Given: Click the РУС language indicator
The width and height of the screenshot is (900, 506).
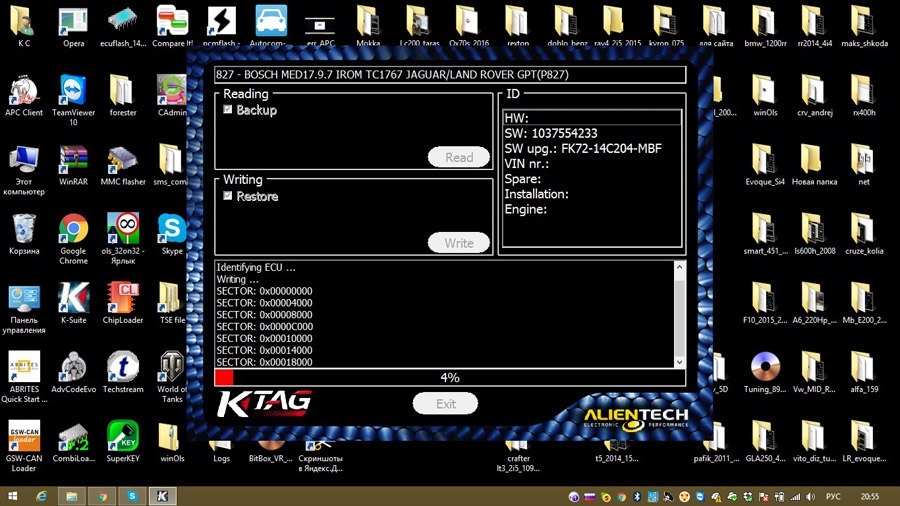Looking at the screenshot, I should pos(833,497).
